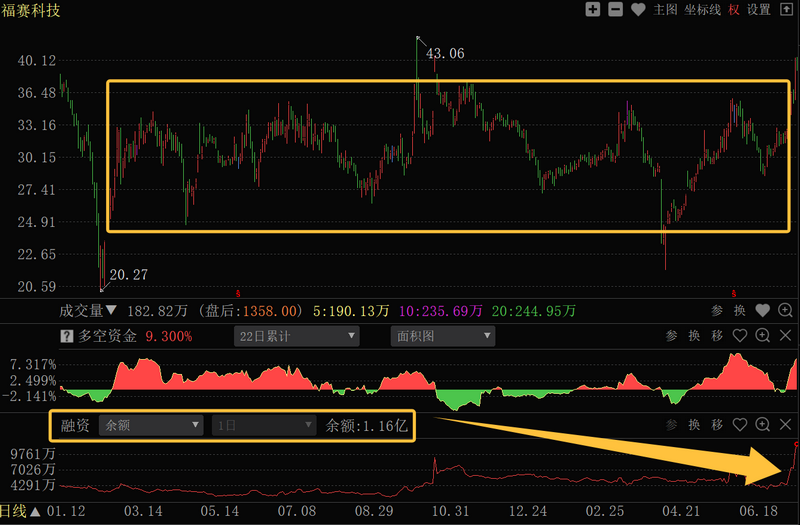Viewport: 800px width, 525px height.
Task: Close the 多空资金 indicator panel
Action: click(x=786, y=337)
